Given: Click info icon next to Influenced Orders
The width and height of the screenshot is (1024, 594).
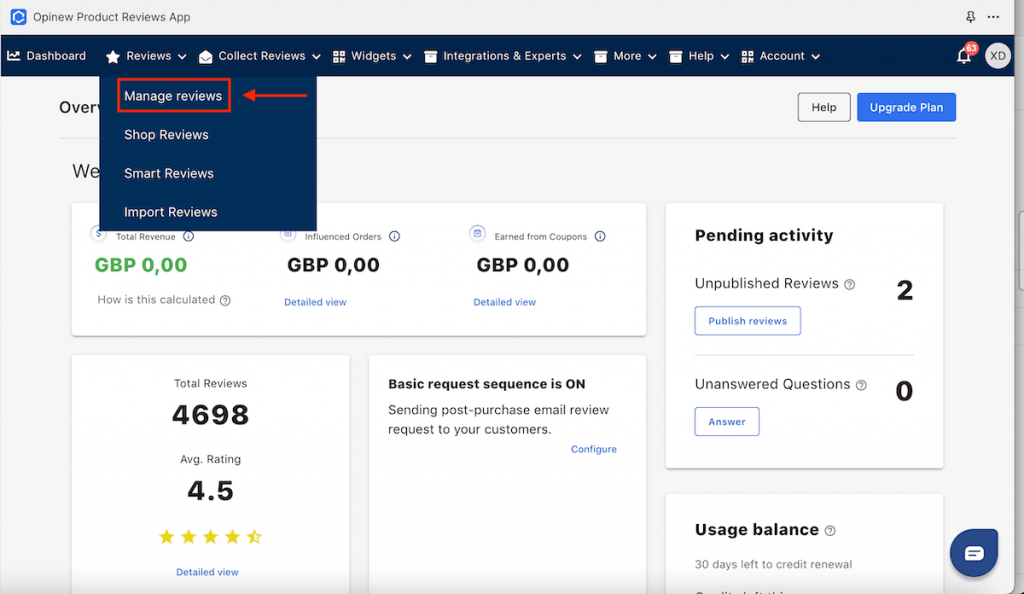Looking at the screenshot, I should (x=394, y=237).
